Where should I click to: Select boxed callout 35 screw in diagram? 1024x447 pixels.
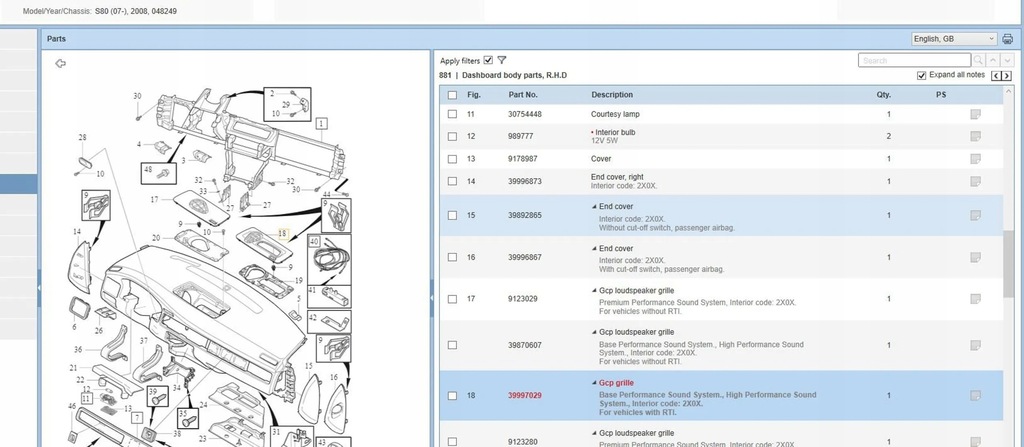point(187,418)
